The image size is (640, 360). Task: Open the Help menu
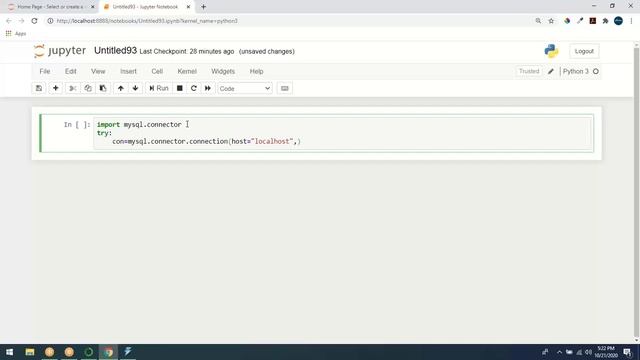click(256, 71)
